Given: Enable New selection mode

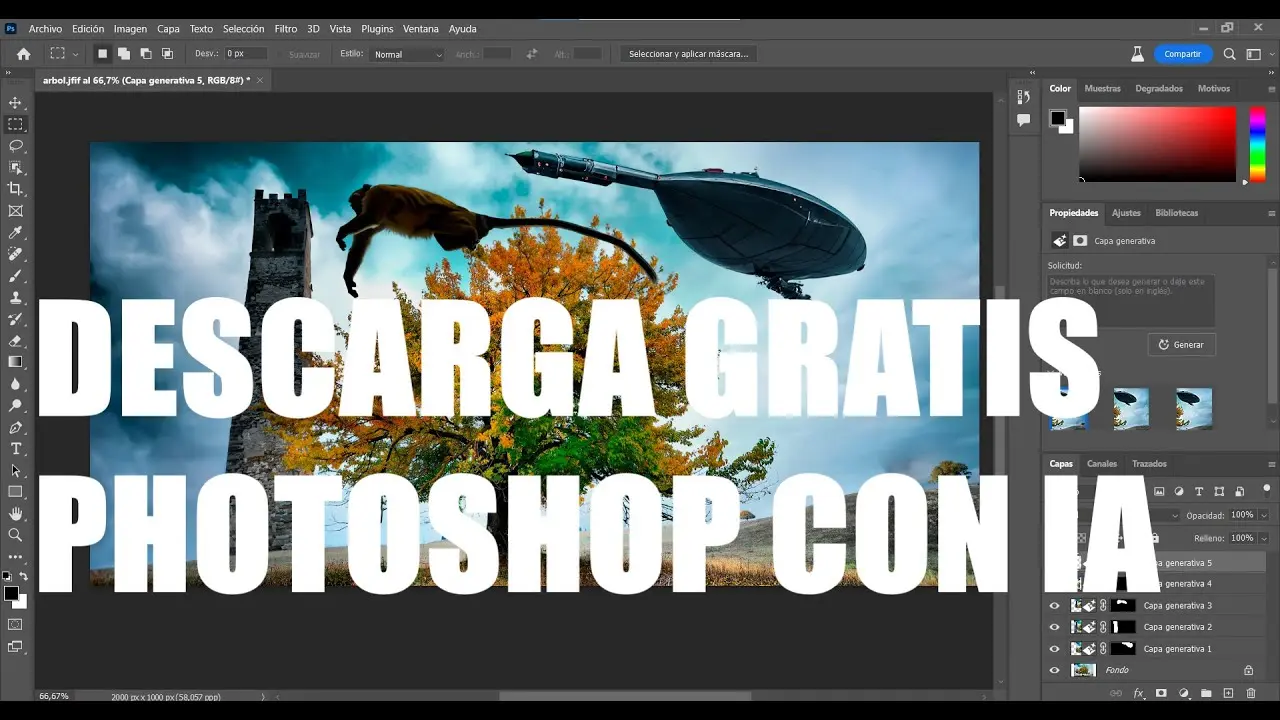Looking at the screenshot, I should click(102, 54).
